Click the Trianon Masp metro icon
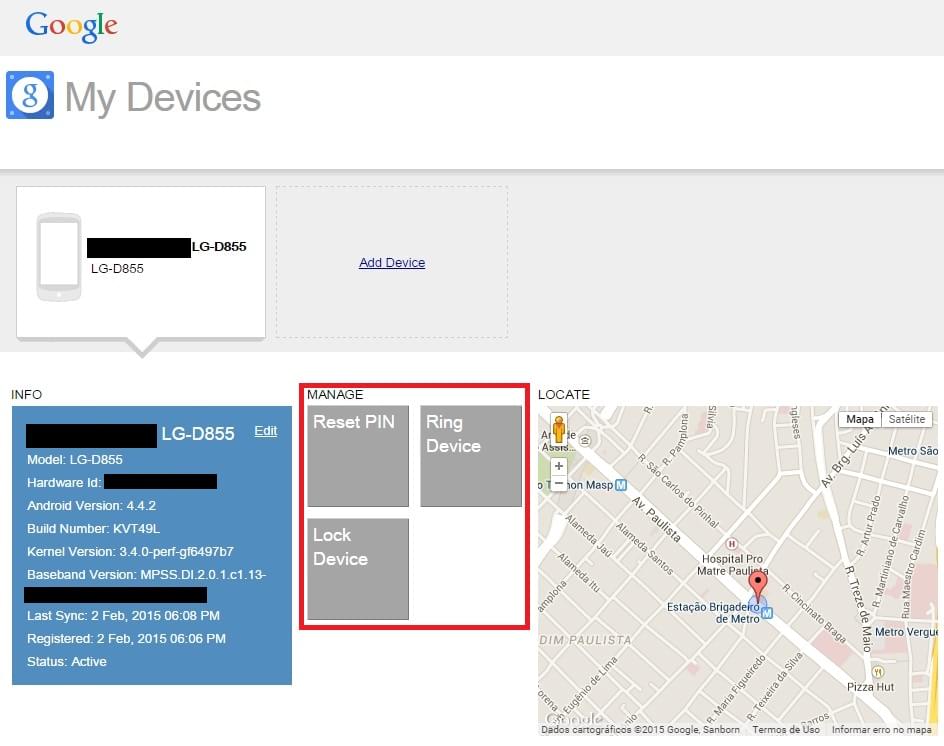 coord(621,485)
